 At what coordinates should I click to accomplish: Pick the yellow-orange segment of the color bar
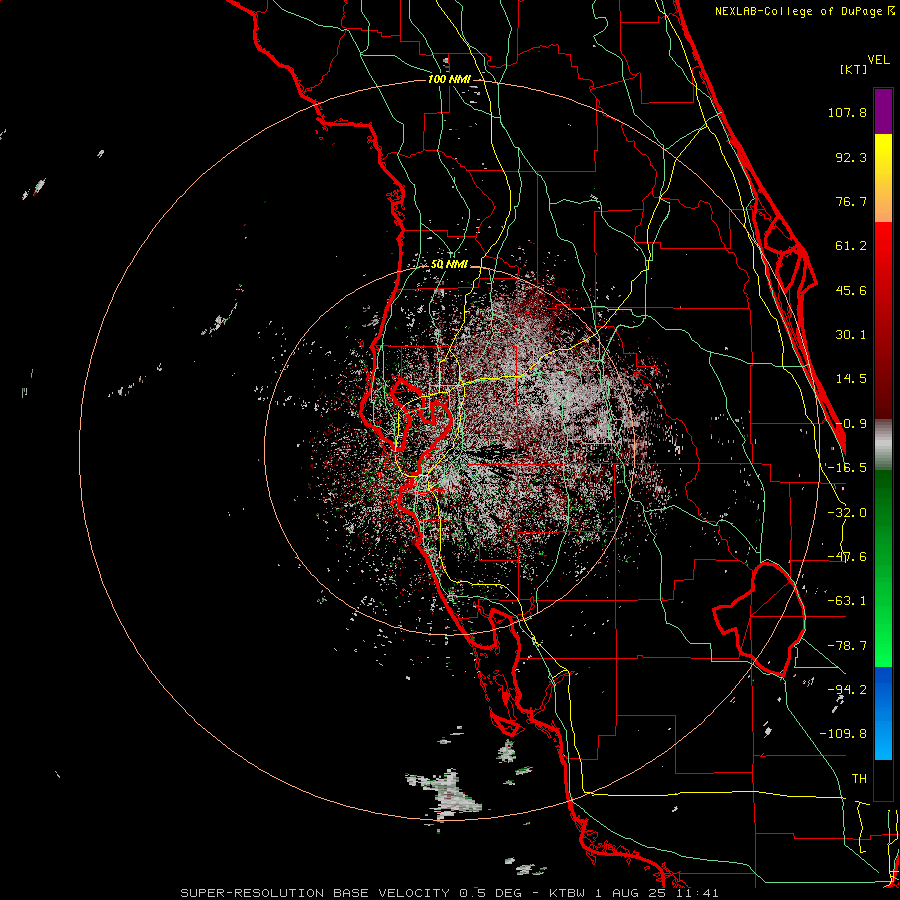pos(883,178)
